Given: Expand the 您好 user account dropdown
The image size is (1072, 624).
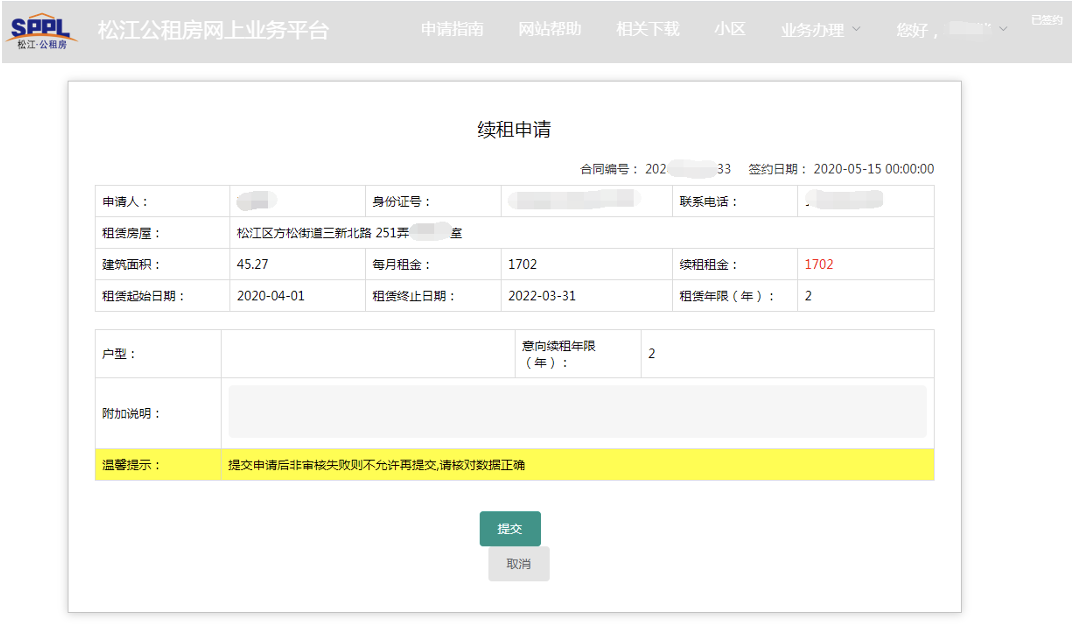Looking at the screenshot, I should (x=952, y=30).
